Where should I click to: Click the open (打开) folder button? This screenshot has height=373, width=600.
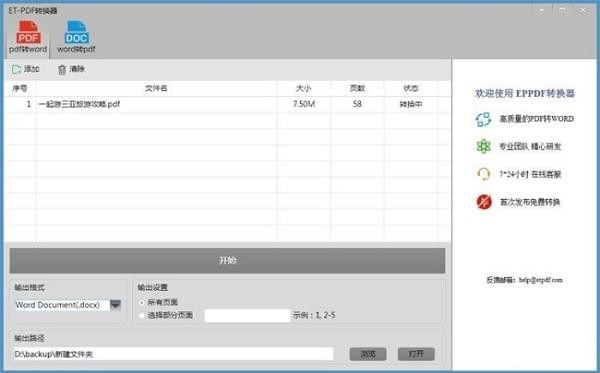(416, 354)
